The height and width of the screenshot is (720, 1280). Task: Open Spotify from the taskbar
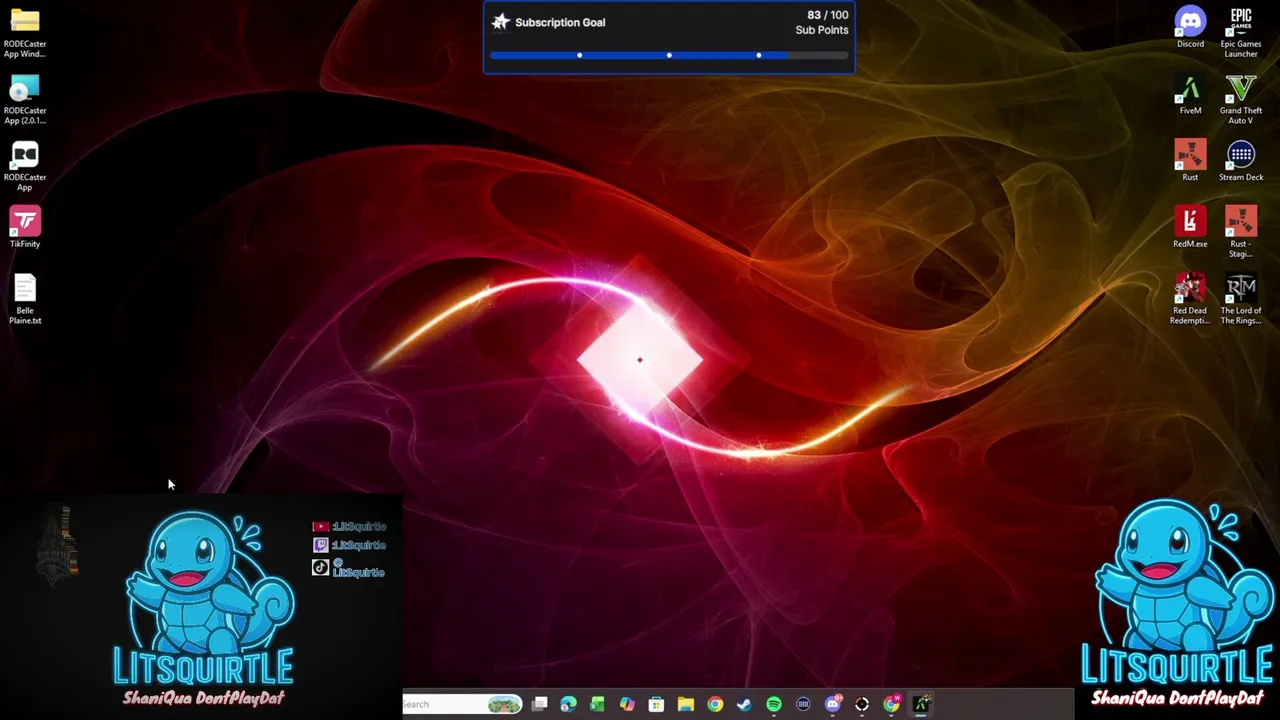[774, 704]
